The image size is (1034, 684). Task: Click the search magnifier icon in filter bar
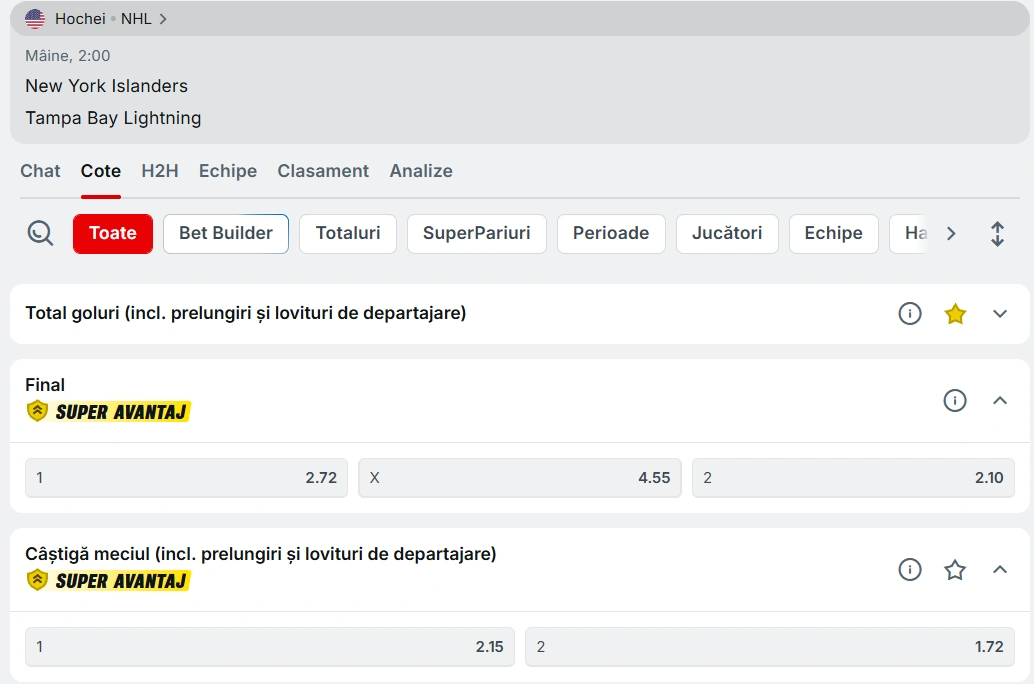[x=40, y=234]
